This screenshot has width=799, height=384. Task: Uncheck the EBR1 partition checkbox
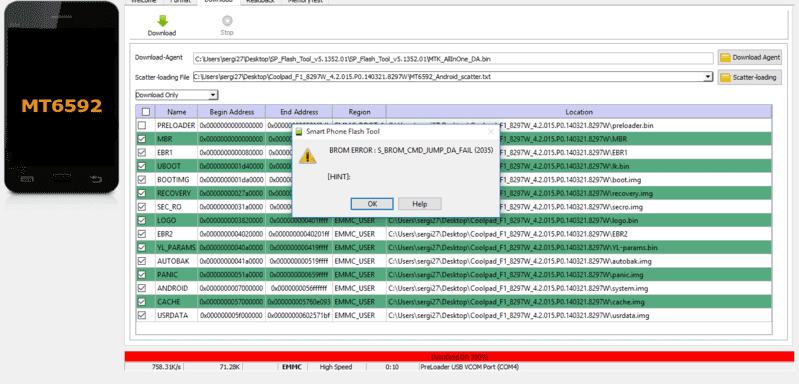click(142, 152)
